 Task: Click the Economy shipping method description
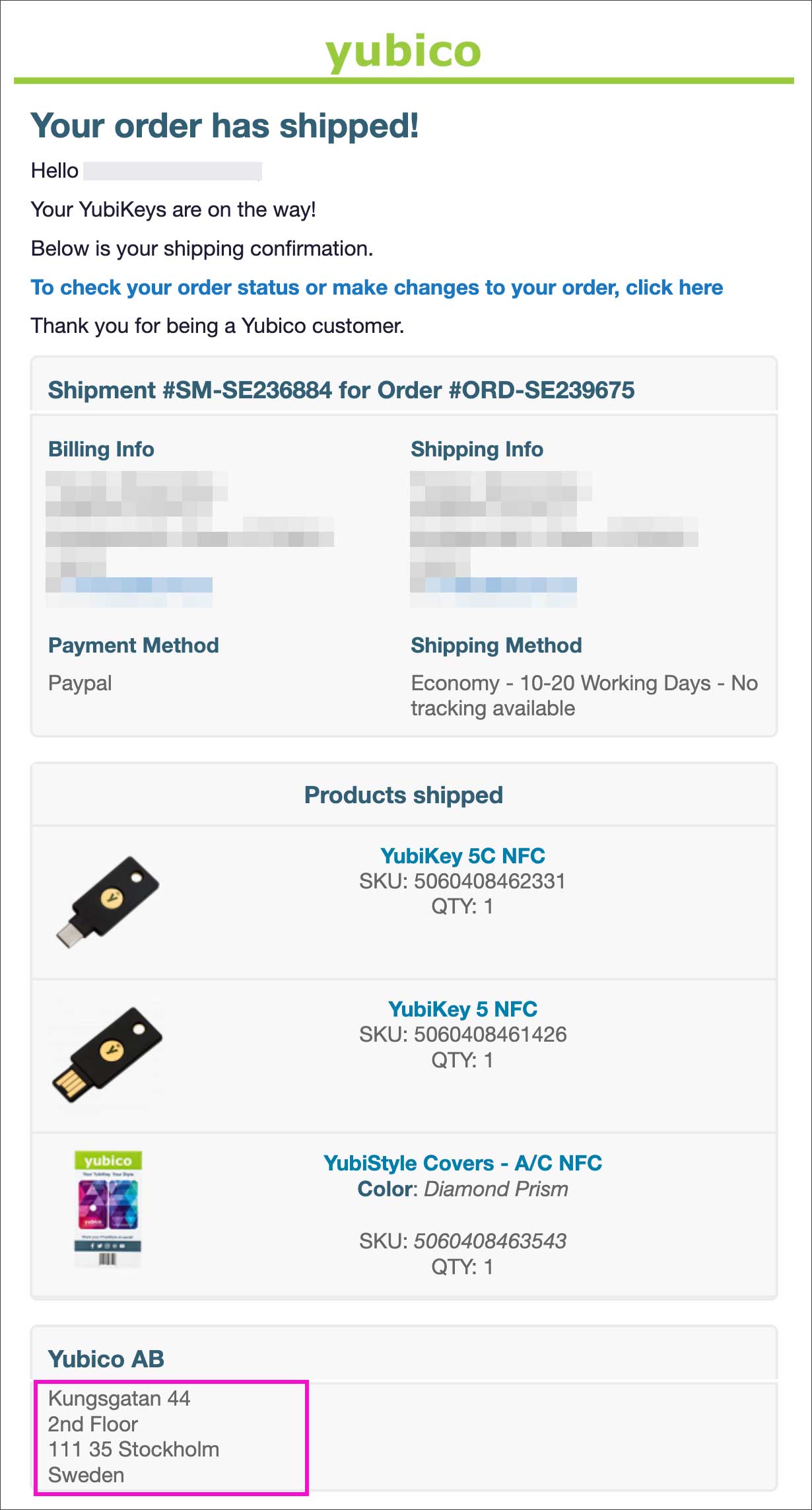584,695
